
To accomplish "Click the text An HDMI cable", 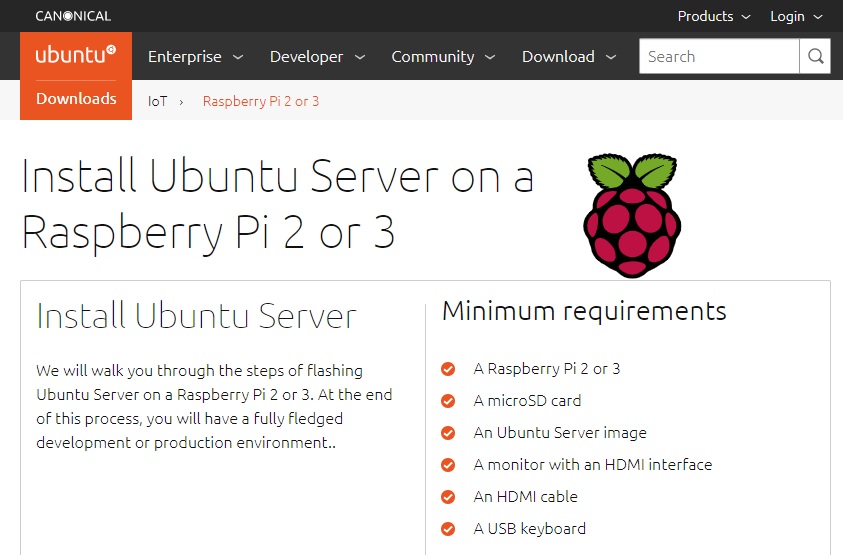I will (x=526, y=497).
